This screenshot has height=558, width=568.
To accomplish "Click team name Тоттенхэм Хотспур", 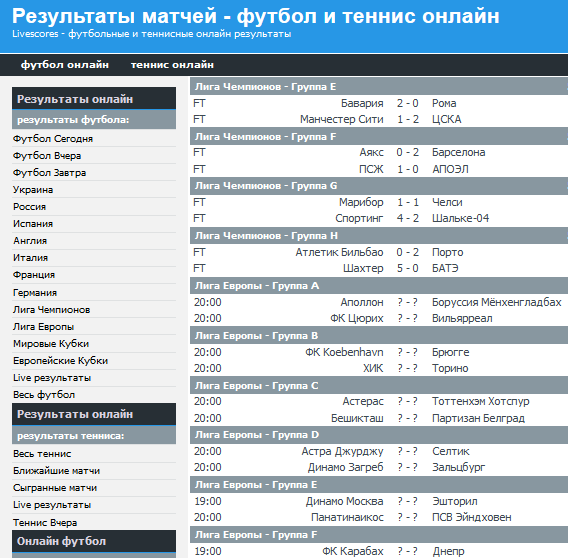I will point(481,401).
